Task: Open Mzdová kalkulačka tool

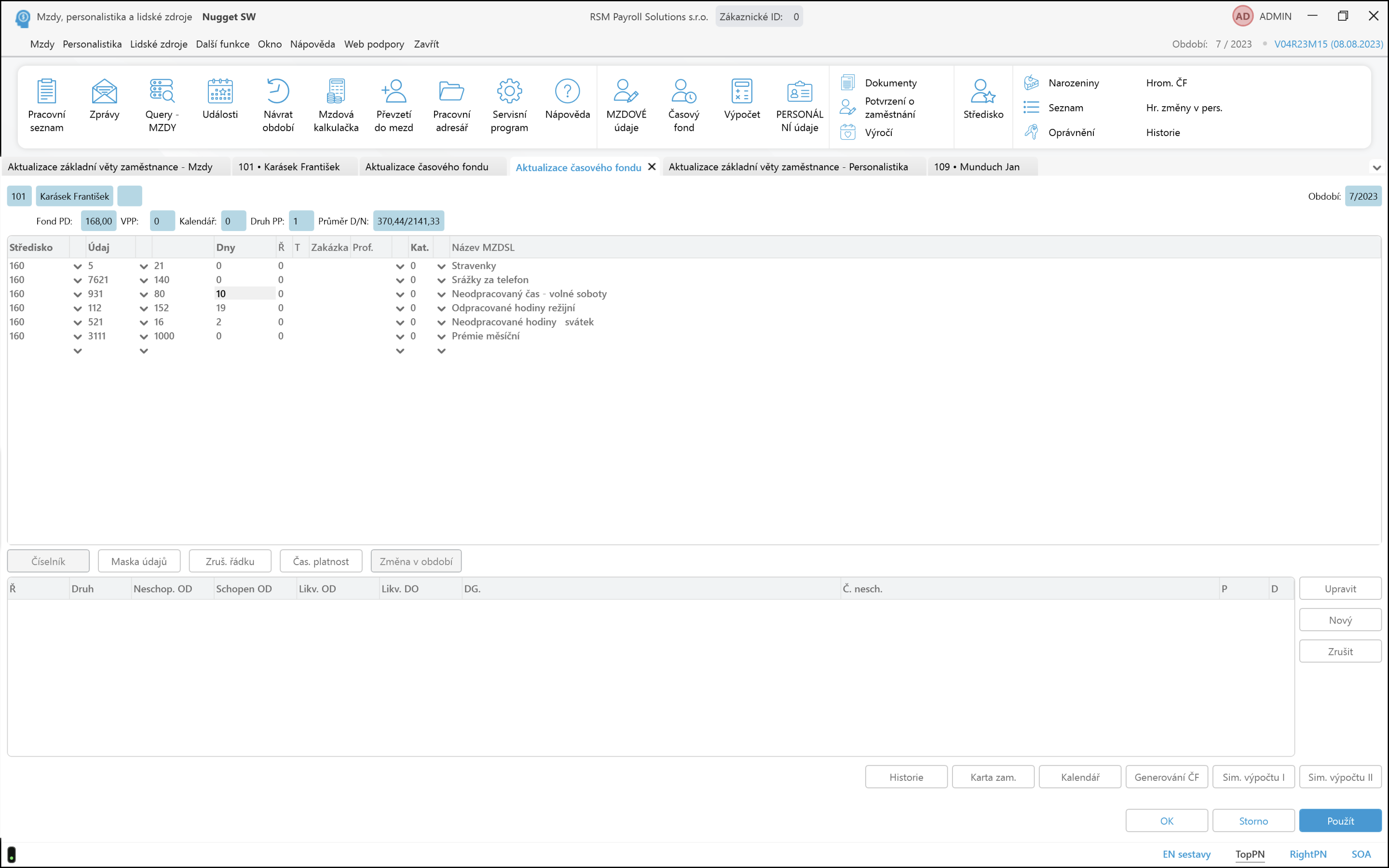Action: [336, 92]
